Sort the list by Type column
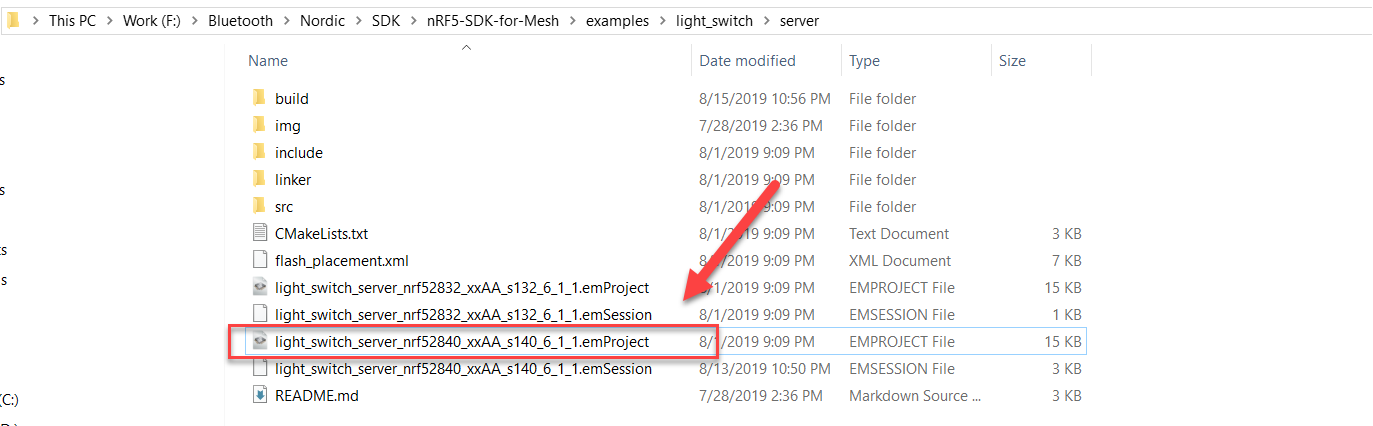Image resolution: width=1373 pixels, height=426 pixels. 864,60
